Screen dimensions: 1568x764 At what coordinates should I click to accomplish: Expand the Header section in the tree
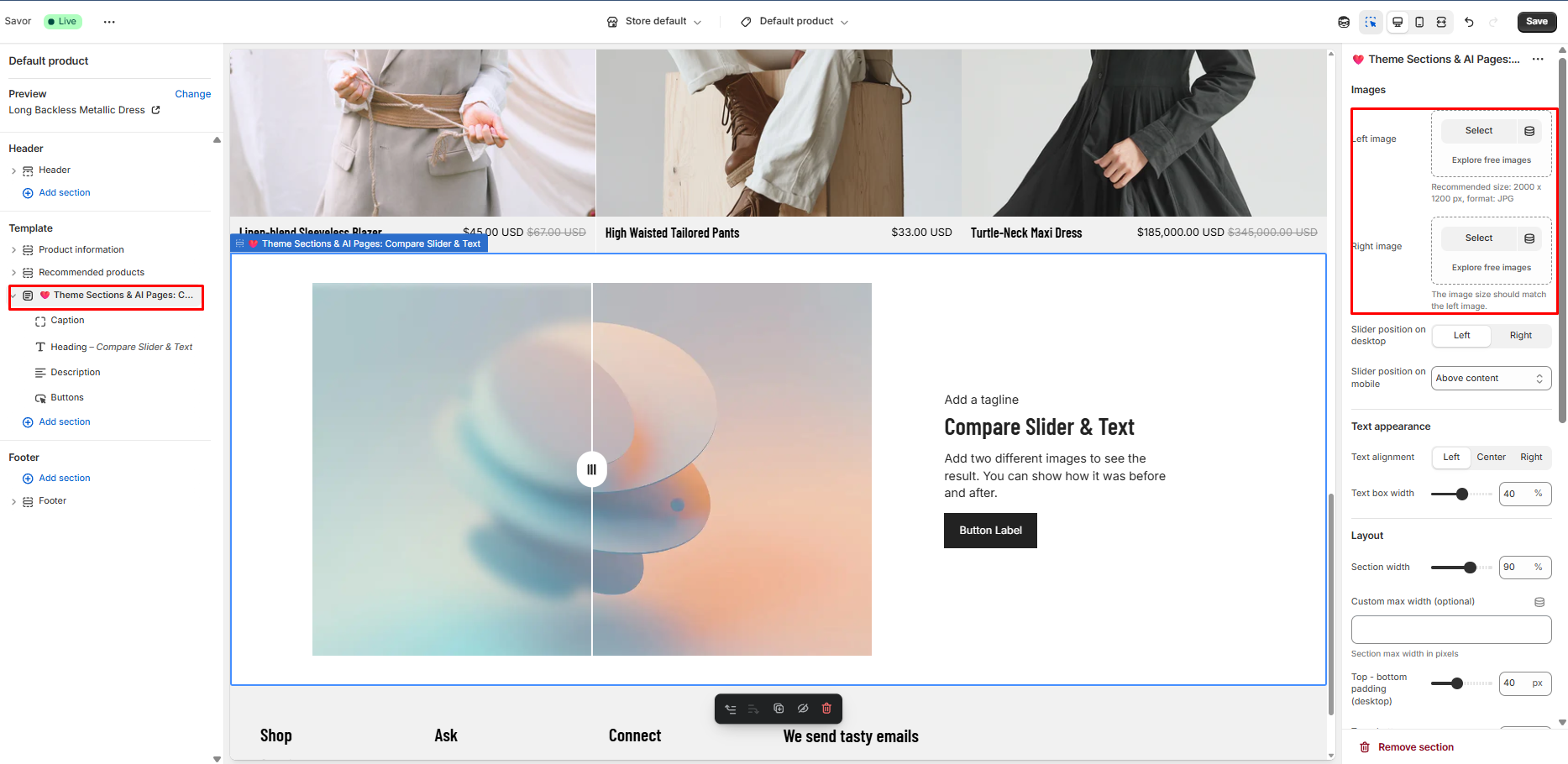pos(13,170)
